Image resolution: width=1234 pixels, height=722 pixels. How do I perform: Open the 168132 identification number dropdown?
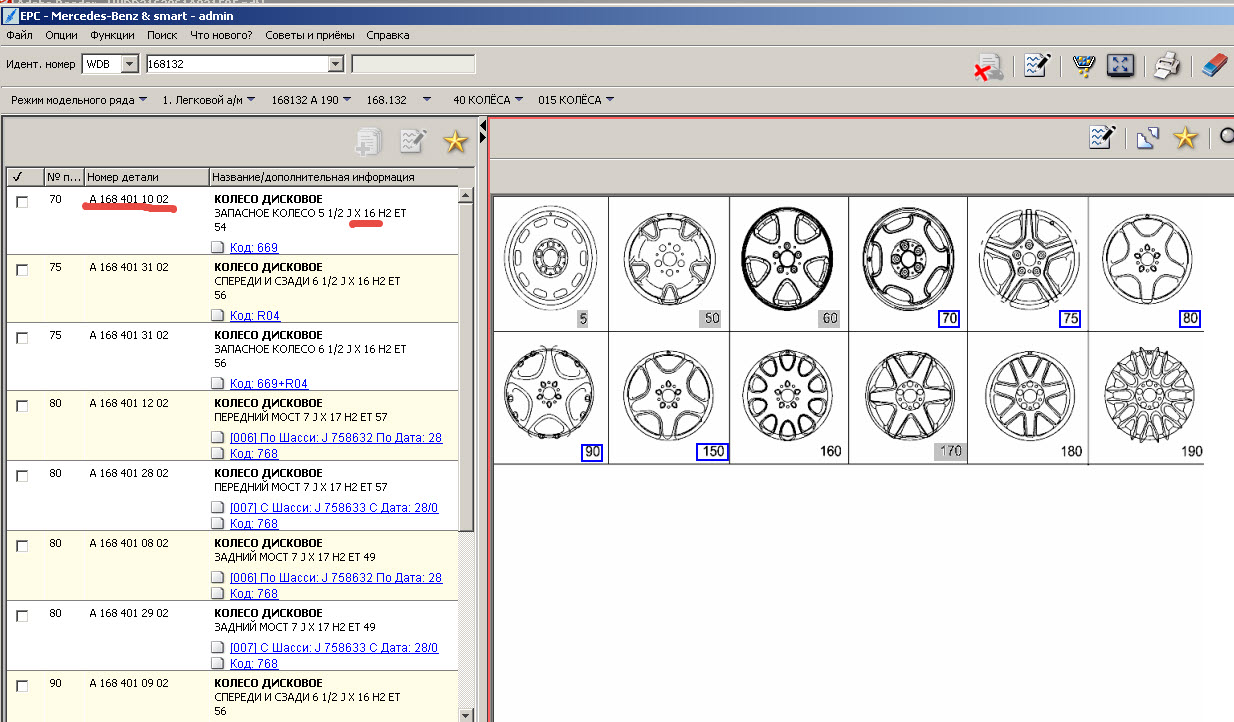click(x=335, y=64)
